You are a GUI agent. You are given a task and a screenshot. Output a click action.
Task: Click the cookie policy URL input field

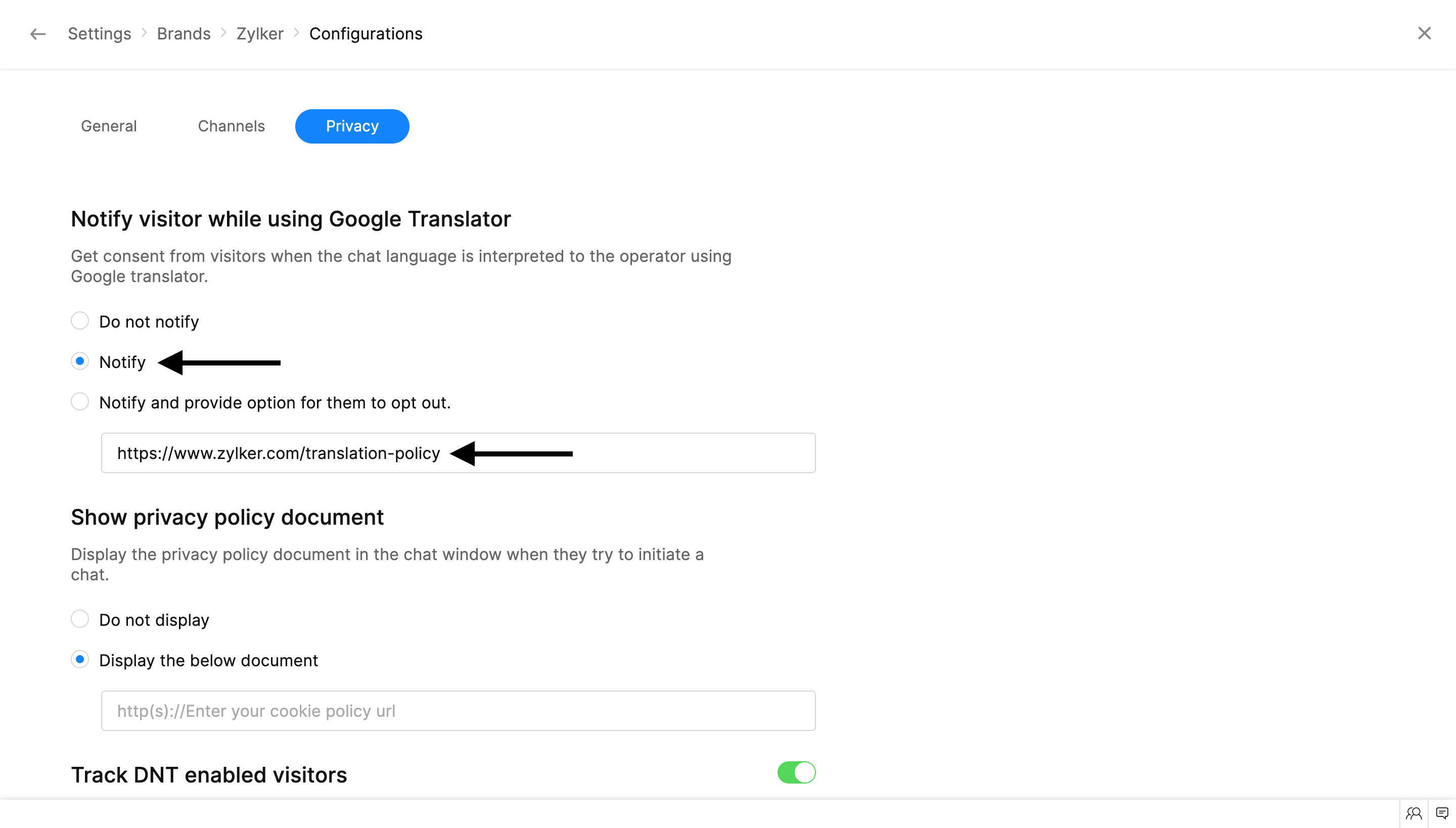[x=458, y=711]
